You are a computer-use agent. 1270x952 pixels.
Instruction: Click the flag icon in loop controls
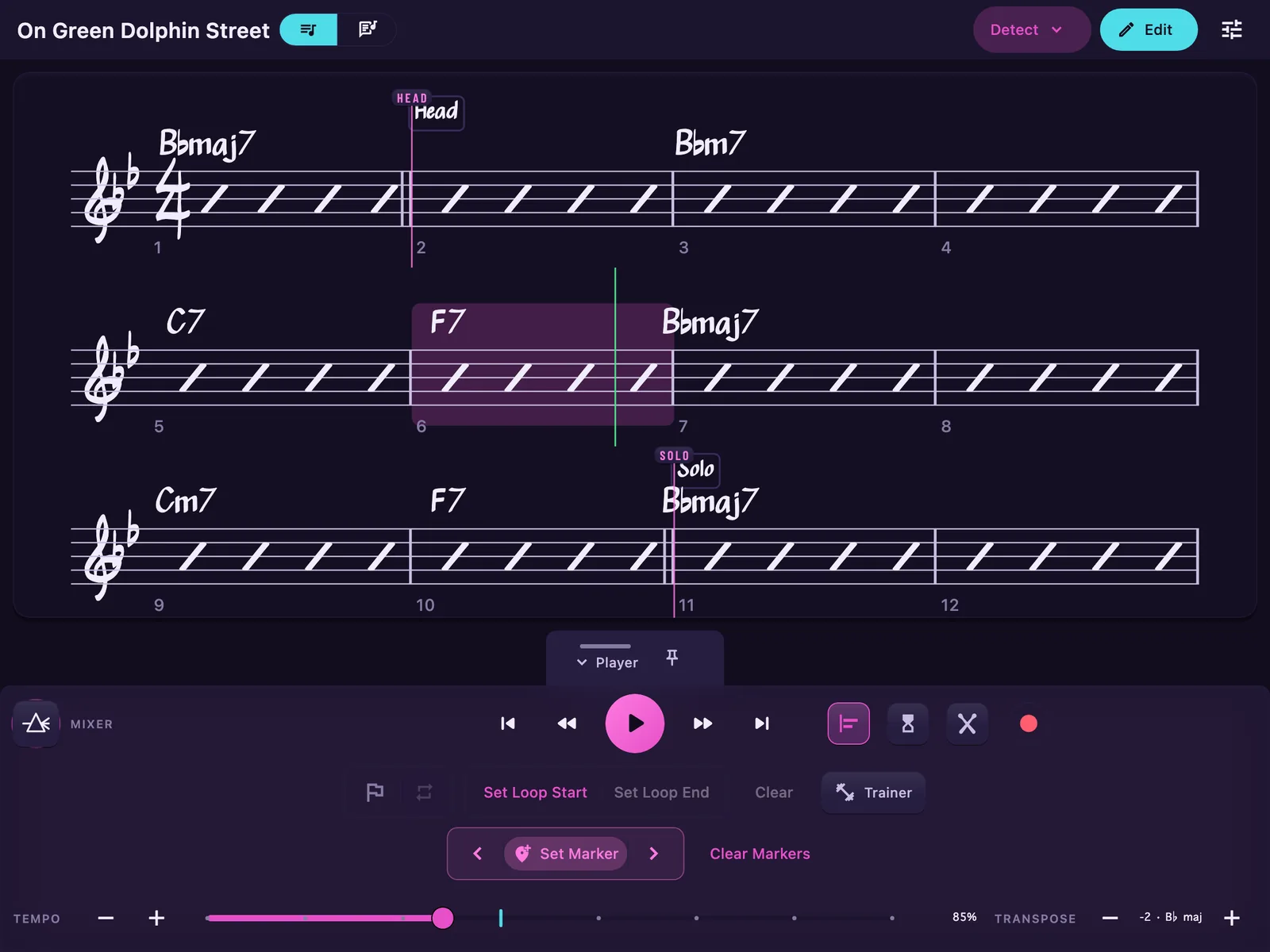(x=375, y=792)
